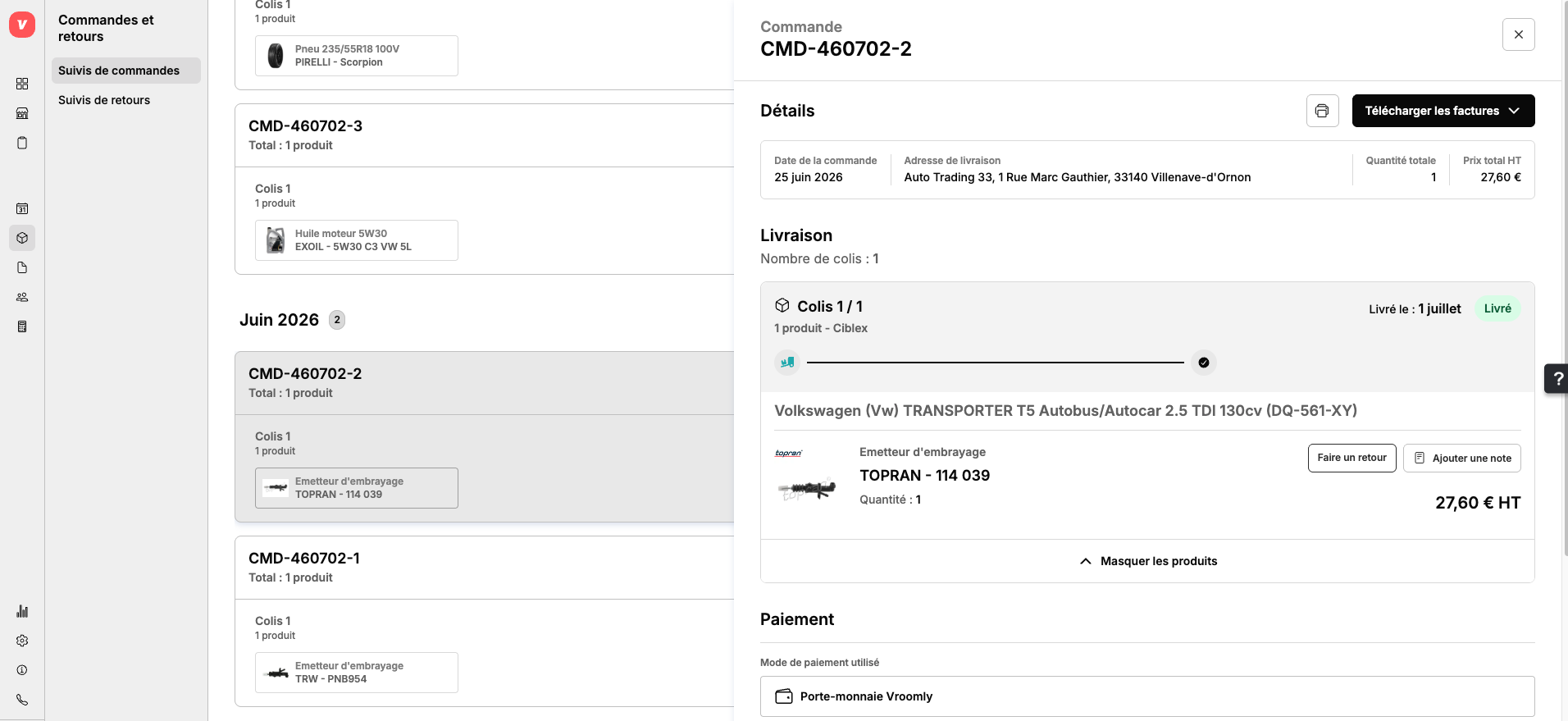Click Ajouter une note button
Screen dimensions: 1568x721
click(x=1462, y=458)
